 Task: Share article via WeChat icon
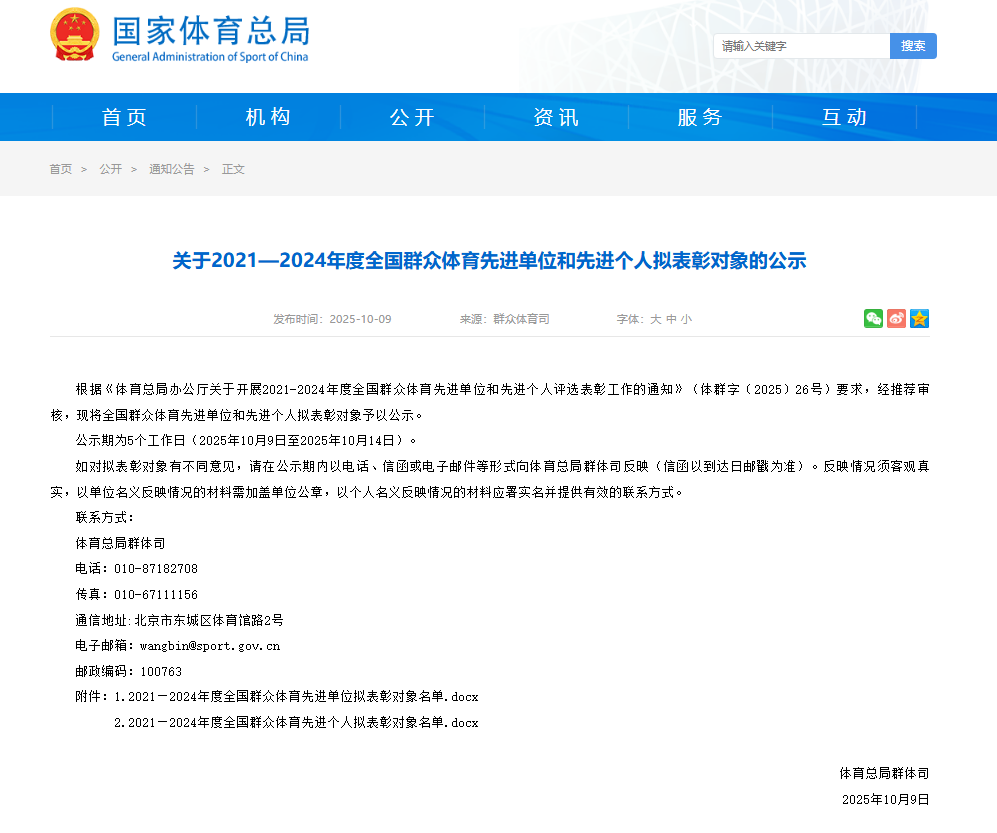pyautogui.click(x=873, y=318)
